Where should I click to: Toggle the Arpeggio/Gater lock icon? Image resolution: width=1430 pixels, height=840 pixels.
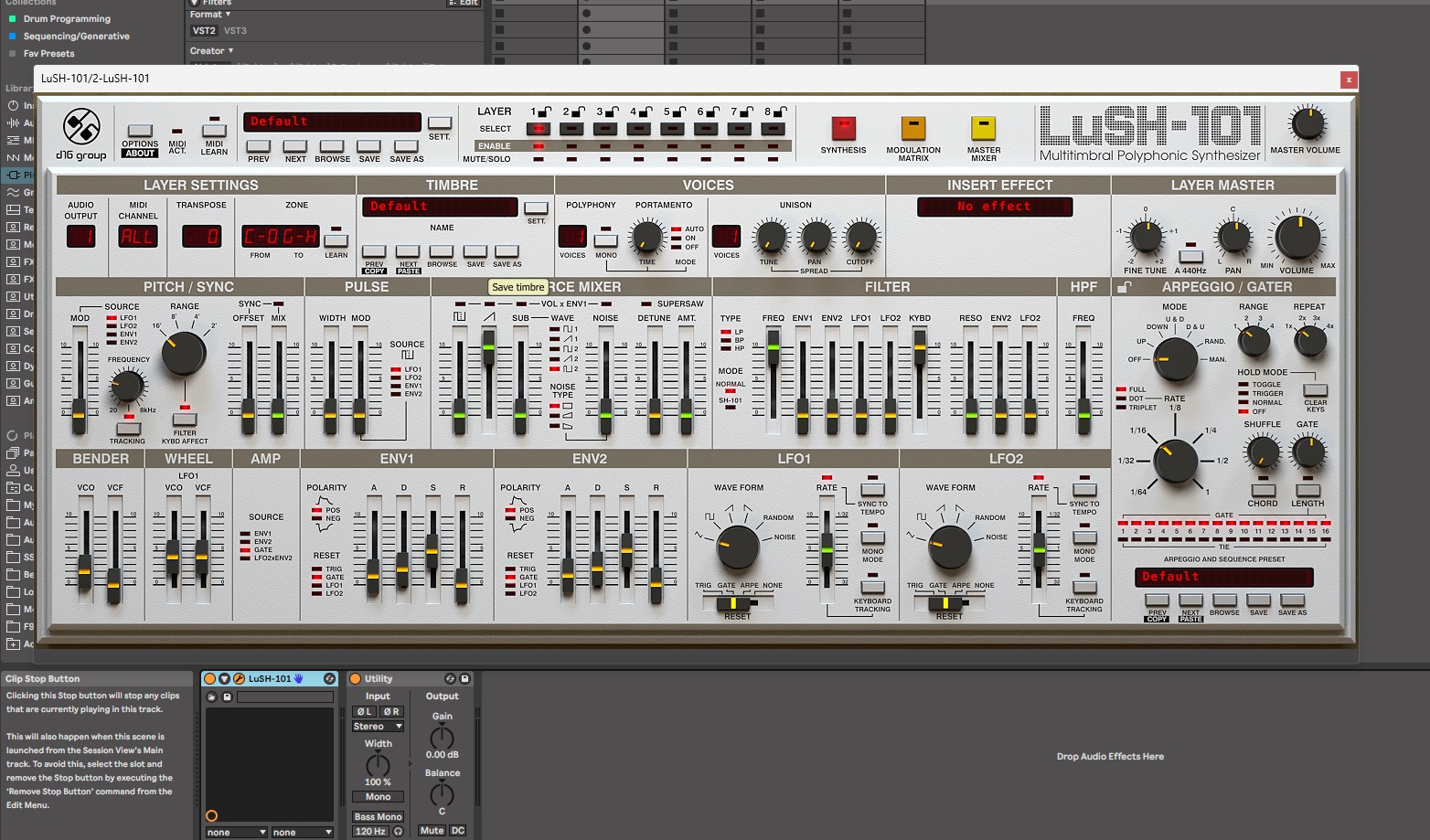click(1125, 287)
